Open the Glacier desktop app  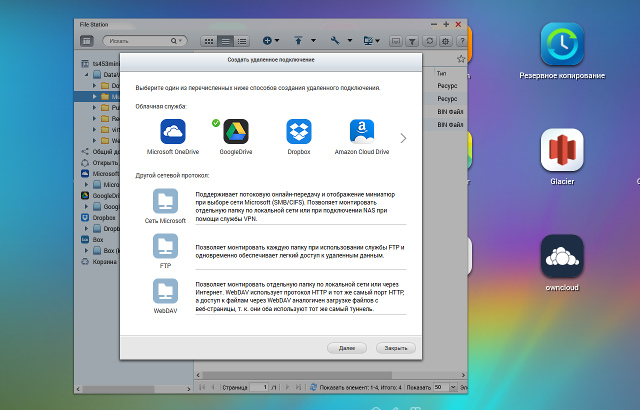(x=562, y=150)
